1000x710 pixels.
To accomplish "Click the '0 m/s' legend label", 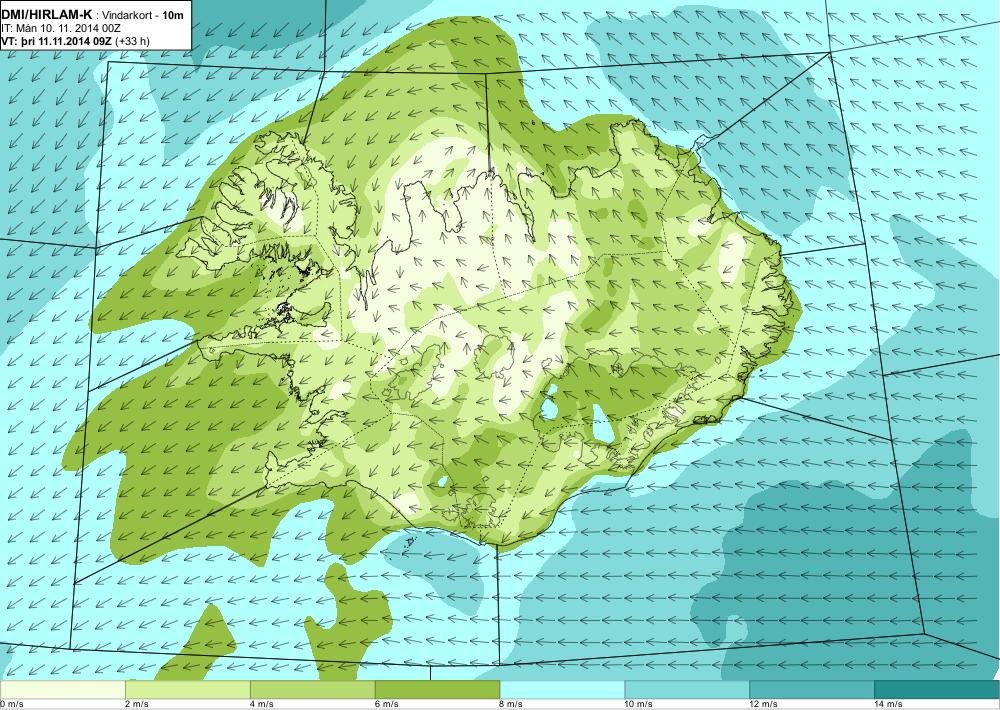I will click(x=11, y=704).
